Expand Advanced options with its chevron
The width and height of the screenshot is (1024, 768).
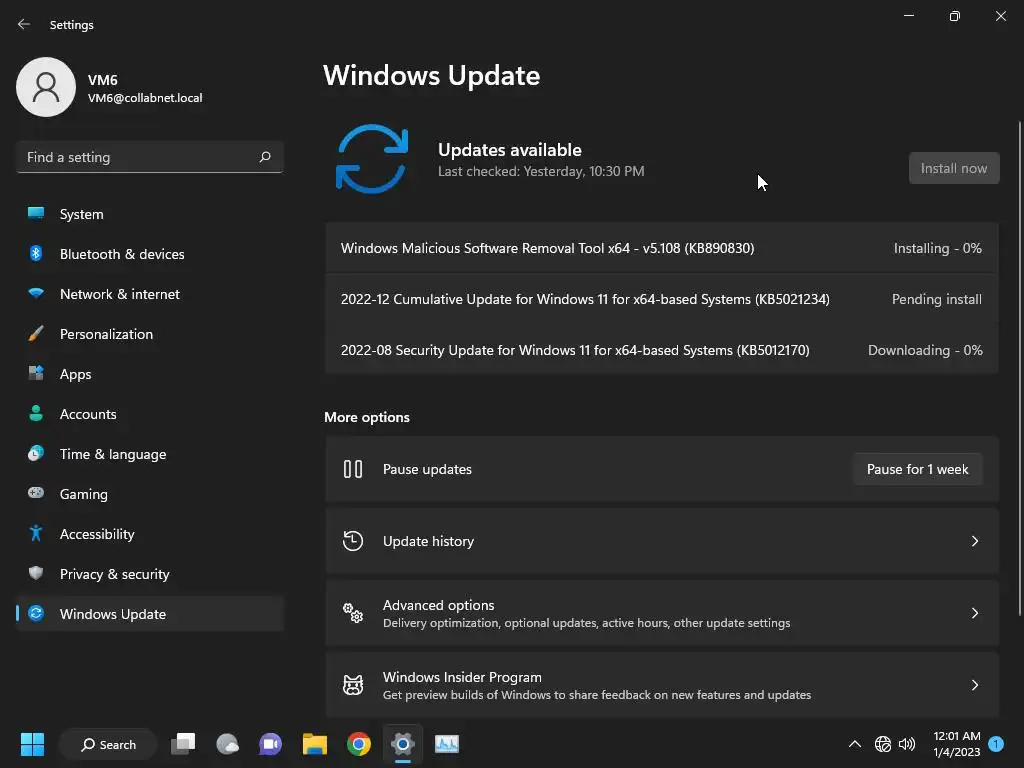[974, 613]
